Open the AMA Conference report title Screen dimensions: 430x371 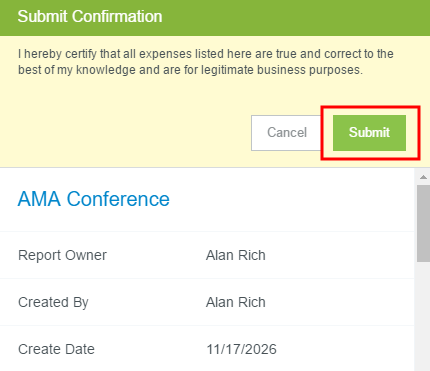(x=93, y=199)
